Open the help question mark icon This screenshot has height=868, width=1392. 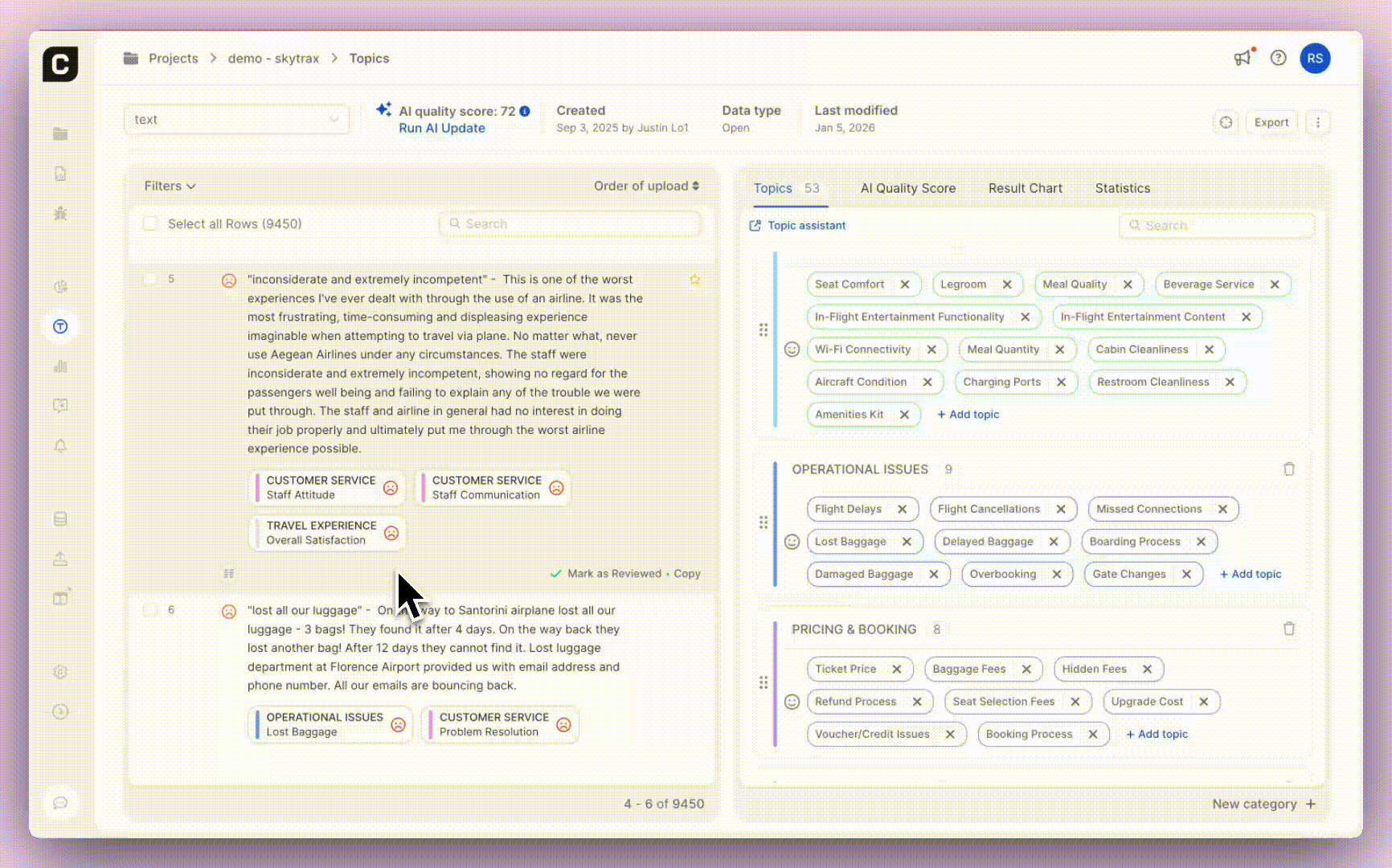(x=1278, y=58)
